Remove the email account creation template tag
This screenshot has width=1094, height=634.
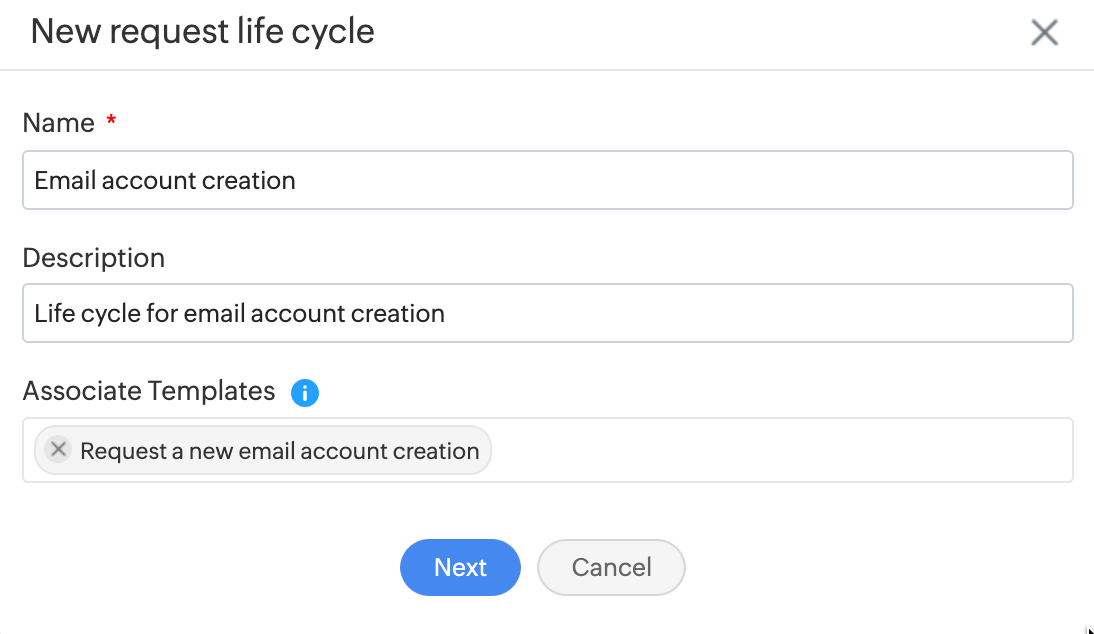click(x=59, y=450)
